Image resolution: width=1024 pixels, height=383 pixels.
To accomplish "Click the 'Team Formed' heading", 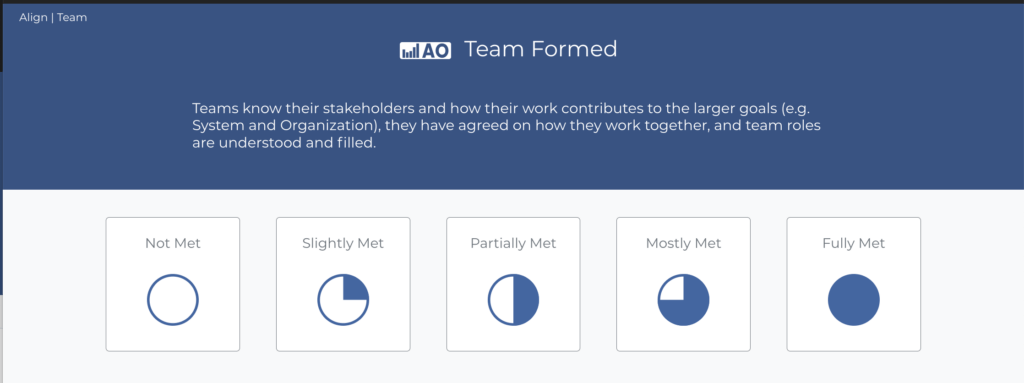I will (541, 49).
